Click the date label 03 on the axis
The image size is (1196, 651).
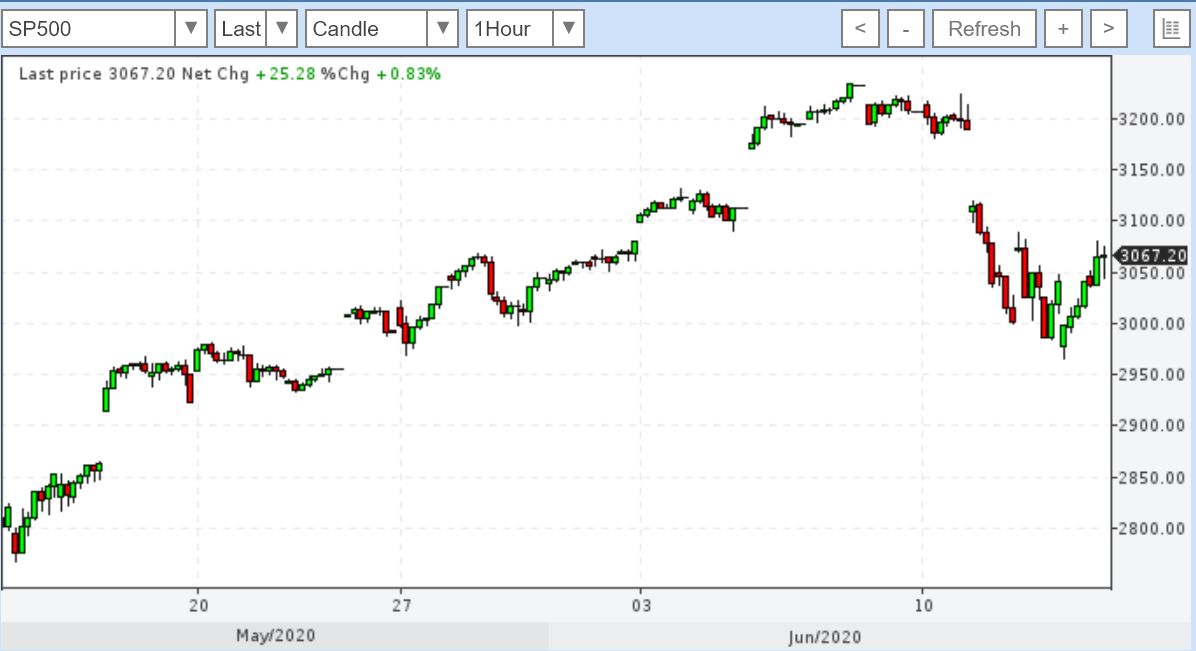640,606
